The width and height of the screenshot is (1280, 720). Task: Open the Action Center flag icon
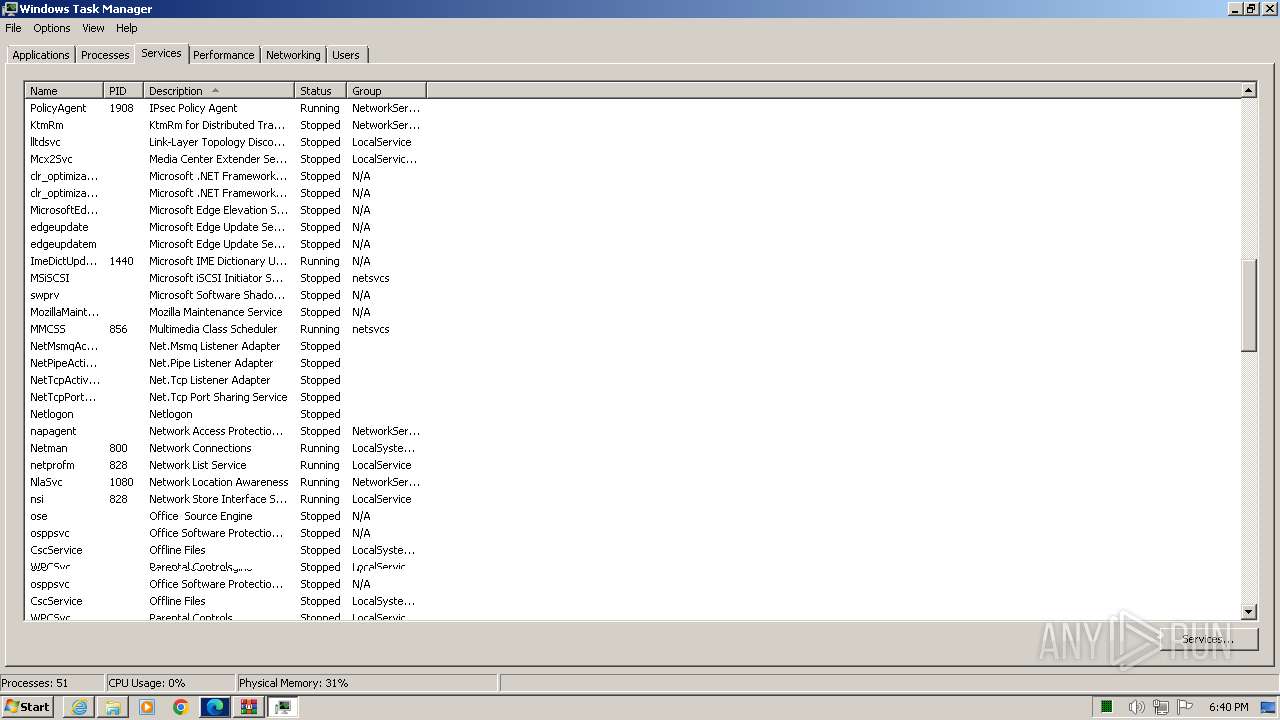click(1186, 707)
